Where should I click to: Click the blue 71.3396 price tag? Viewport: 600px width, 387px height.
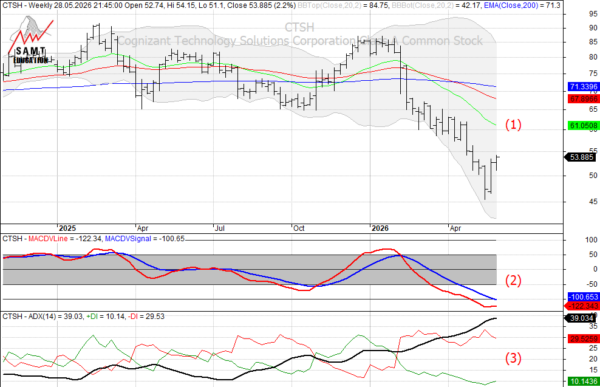(x=583, y=87)
